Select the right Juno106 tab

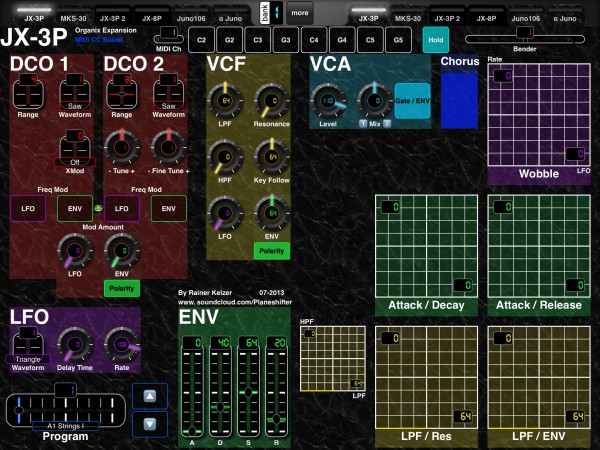525,15
